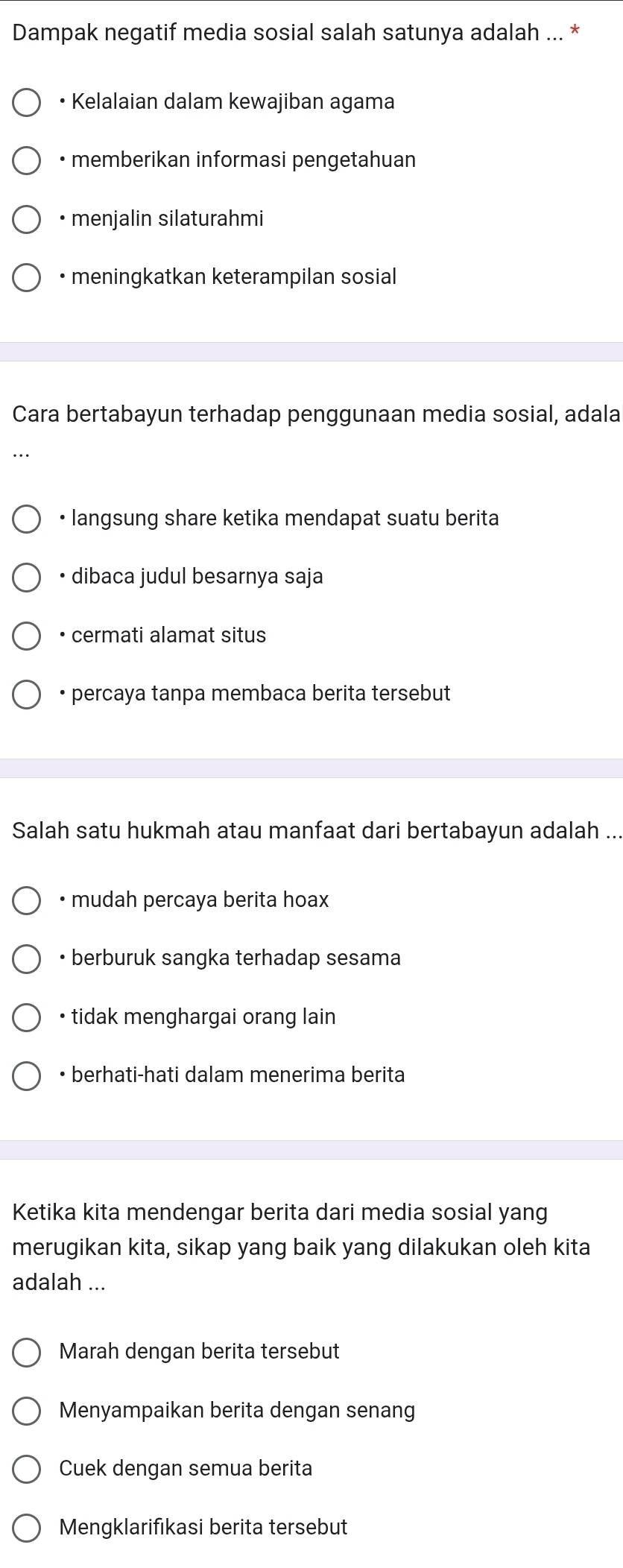Select 'tidak menghargai orang lain' answer
623x1568 pixels.
27,1017
